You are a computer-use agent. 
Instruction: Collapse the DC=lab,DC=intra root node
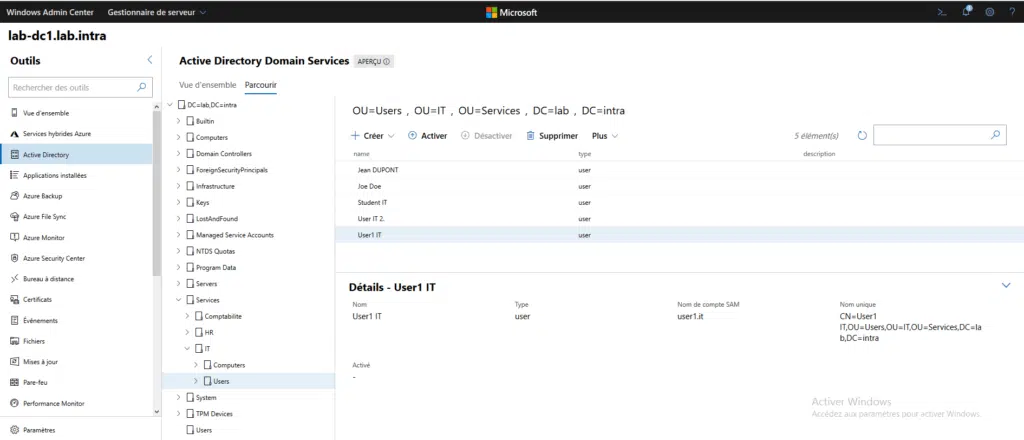(170, 104)
